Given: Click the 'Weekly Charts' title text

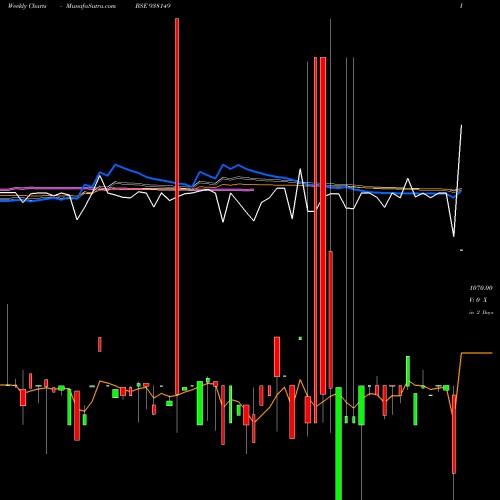Looking at the screenshot, I should pos(27,6).
